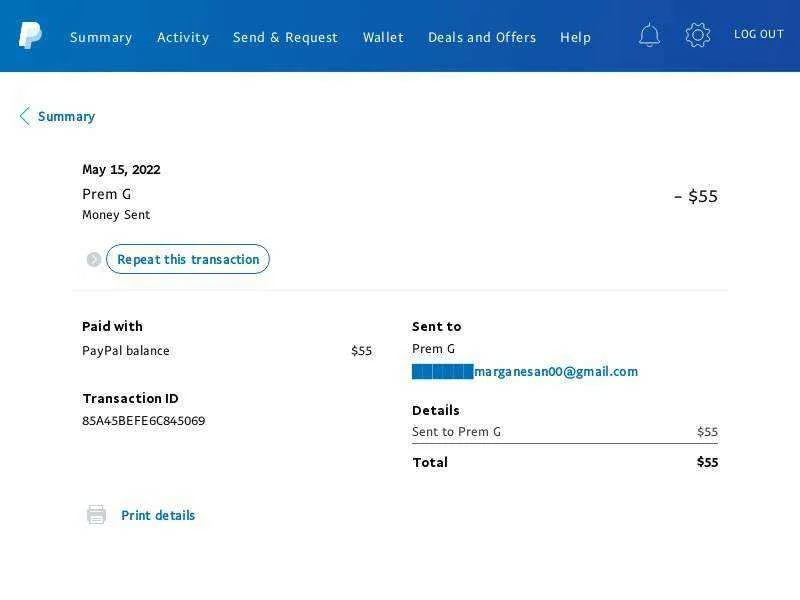The height and width of the screenshot is (600, 800).
Task: Click the Print details link
Action: coord(158,515)
